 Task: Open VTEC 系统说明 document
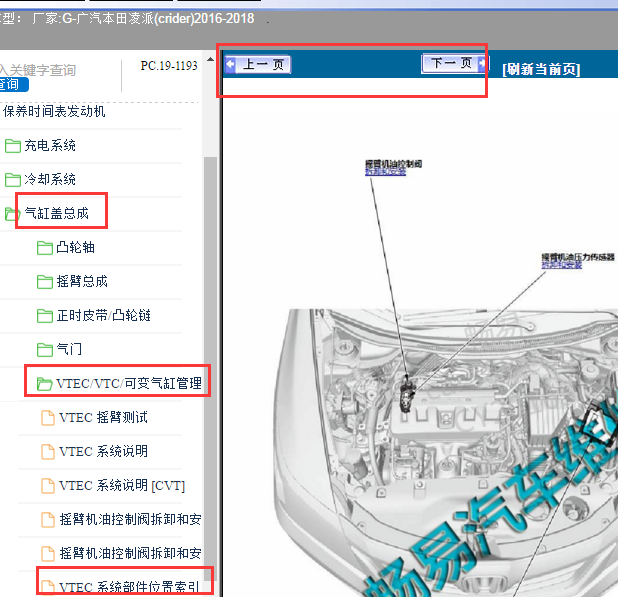[x=103, y=451]
